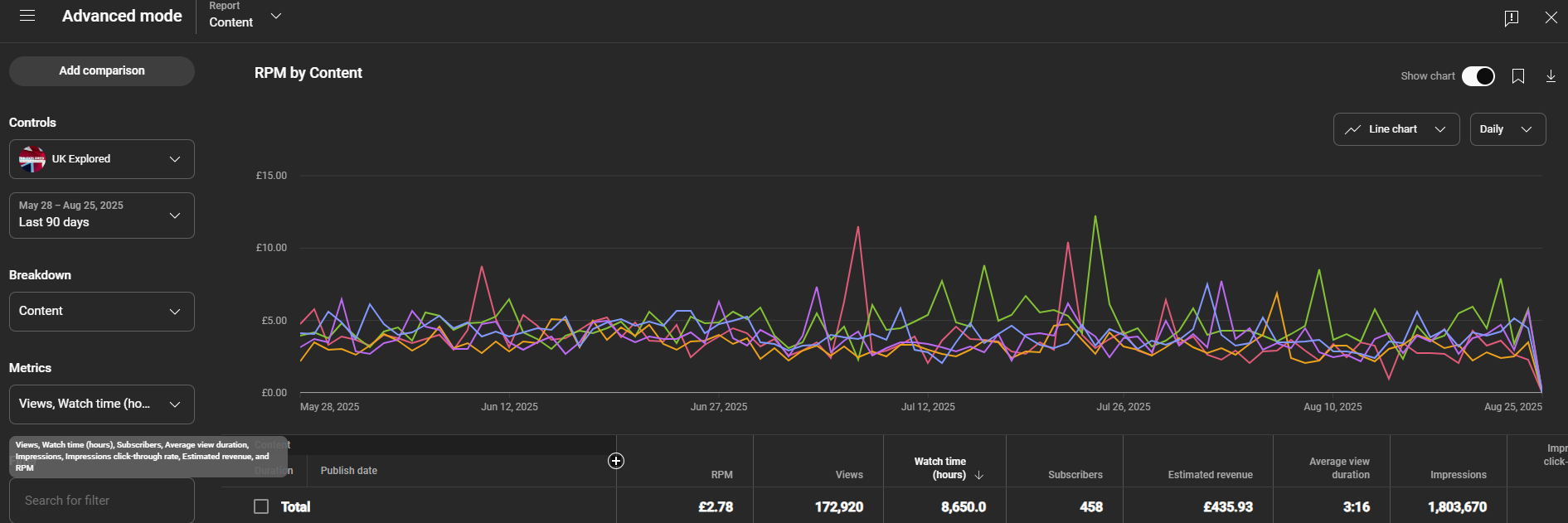Sort by the Subscribers column header
This screenshot has height=523, width=1568.
tap(1075, 475)
